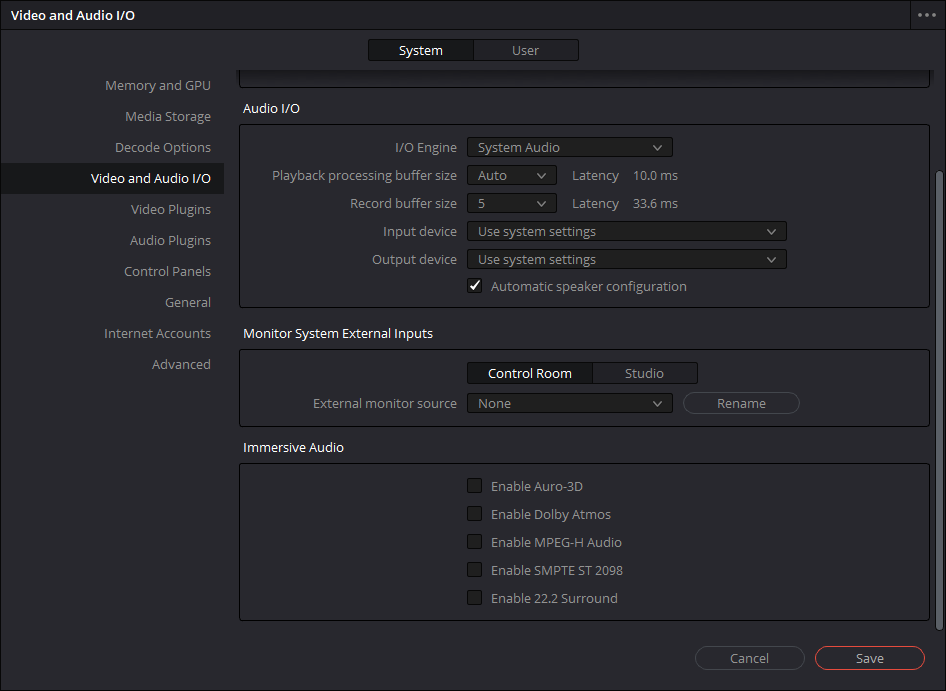Enable 22.2 Surround checkbox
Screen dimensions: 946x691
475,598
